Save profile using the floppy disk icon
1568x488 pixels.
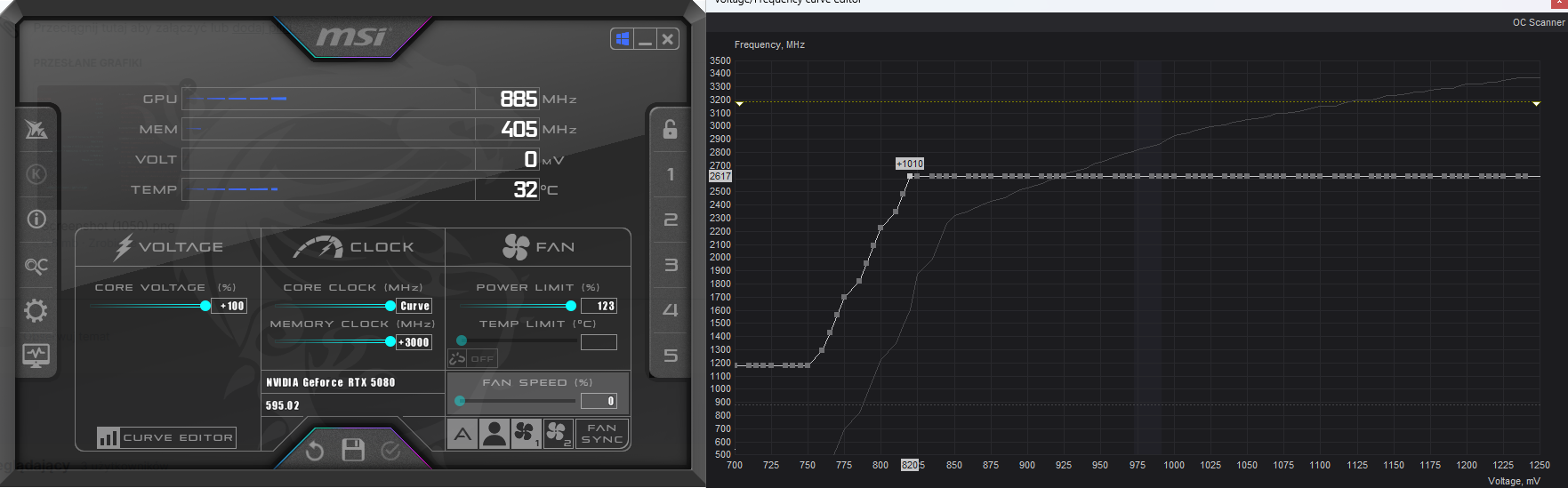353,451
